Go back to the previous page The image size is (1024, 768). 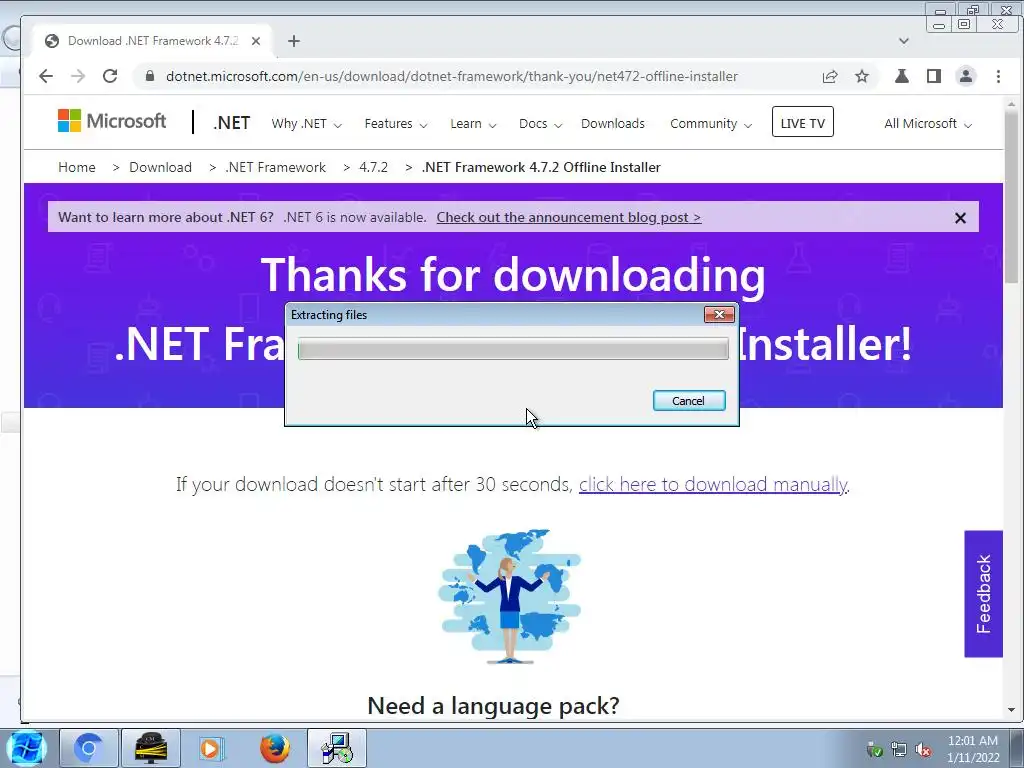tap(46, 76)
